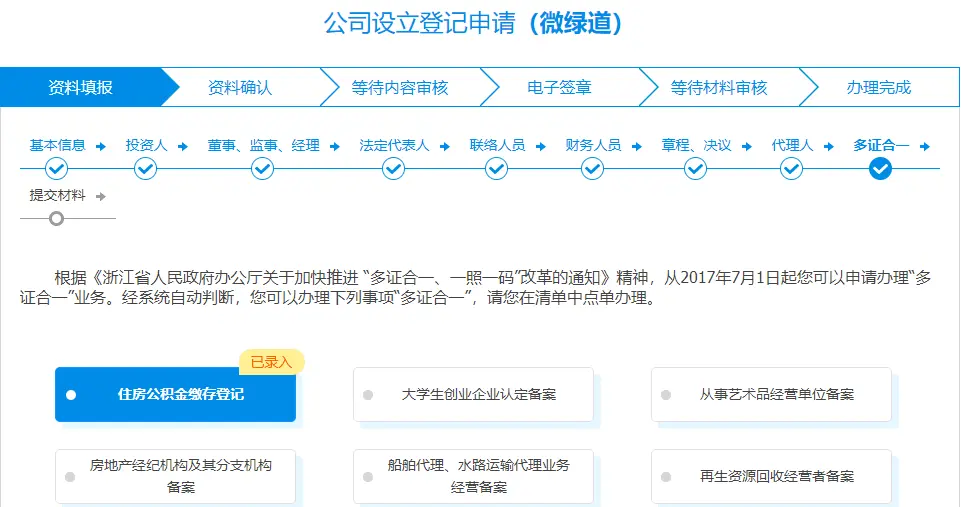
Task: Click the arrow icon next to 联络人员
Action: (x=541, y=147)
